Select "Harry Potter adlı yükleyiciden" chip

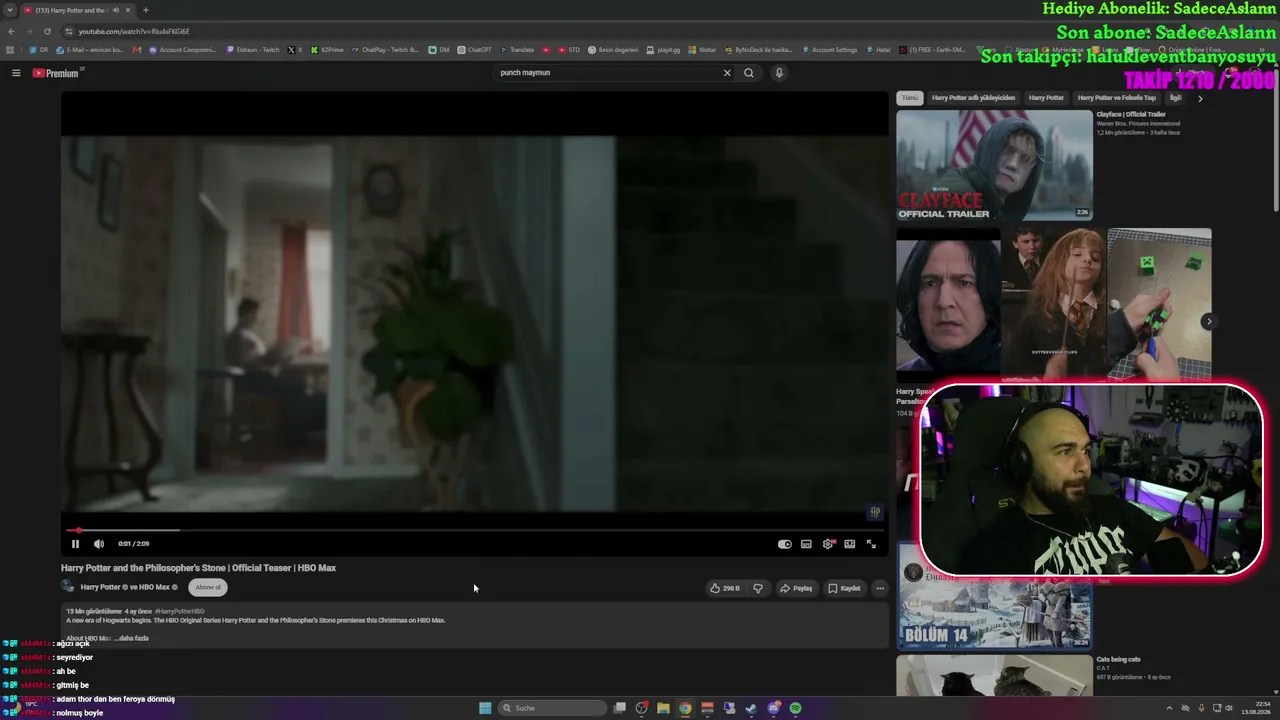tap(973, 98)
